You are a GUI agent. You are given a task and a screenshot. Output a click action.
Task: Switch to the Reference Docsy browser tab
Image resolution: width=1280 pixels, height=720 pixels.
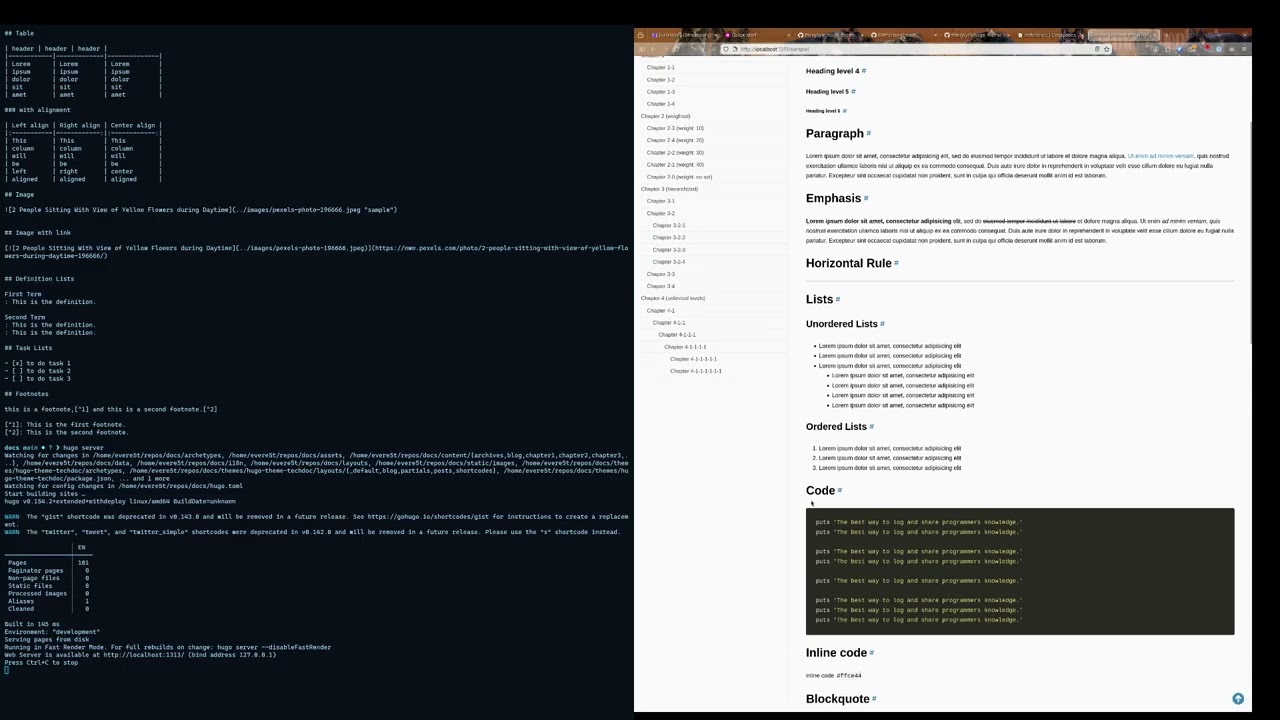point(1049,35)
